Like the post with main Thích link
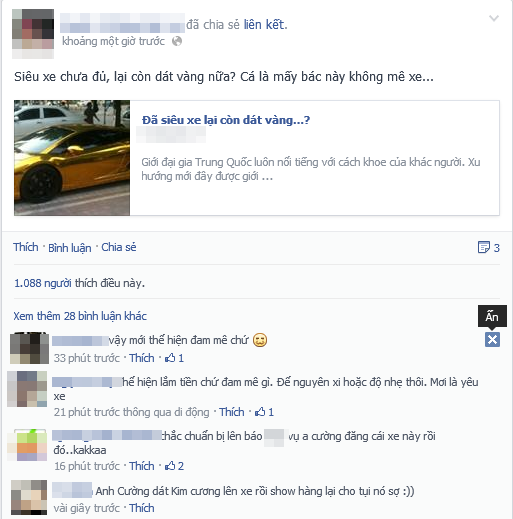Image resolution: width=513 pixels, height=519 pixels. pos(26,247)
